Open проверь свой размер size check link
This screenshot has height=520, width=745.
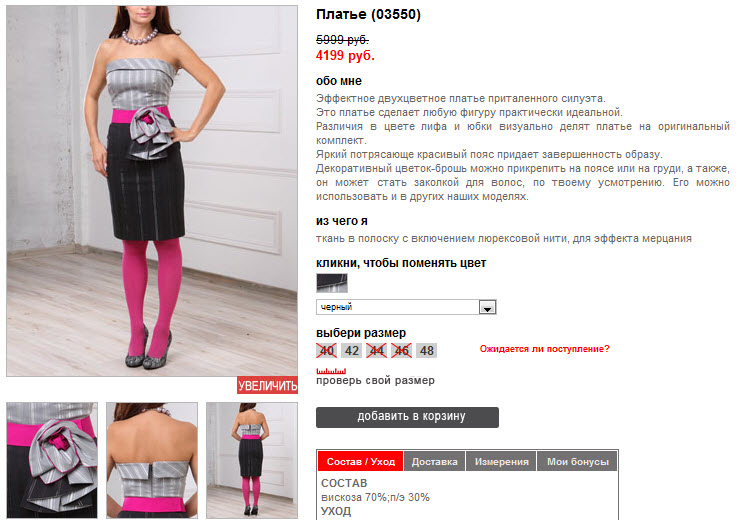[x=375, y=380]
